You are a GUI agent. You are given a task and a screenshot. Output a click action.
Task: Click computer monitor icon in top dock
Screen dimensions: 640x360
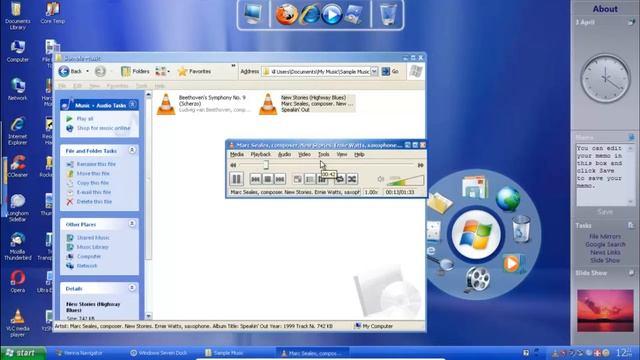tap(253, 13)
